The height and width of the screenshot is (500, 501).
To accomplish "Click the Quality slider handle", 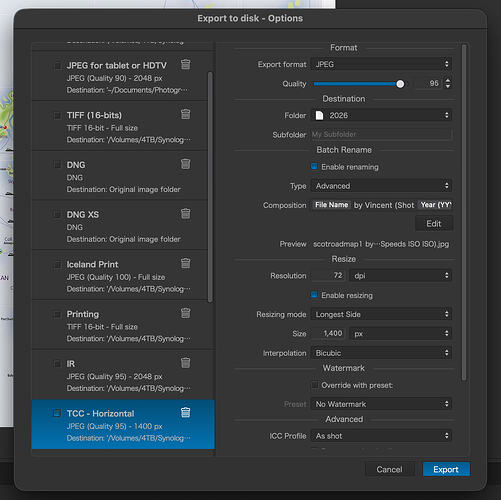I will pyautogui.click(x=400, y=84).
